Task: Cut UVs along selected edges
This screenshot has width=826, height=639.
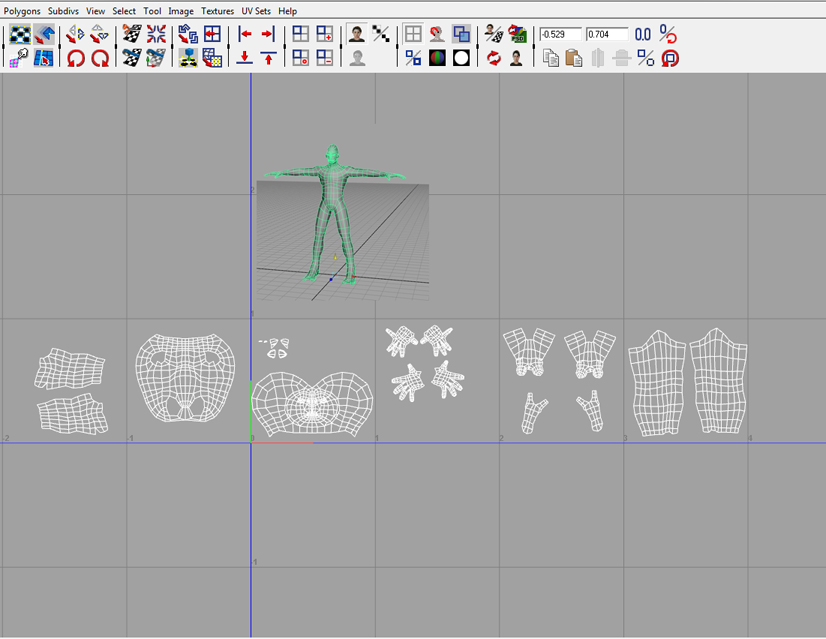Action: [130, 34]
